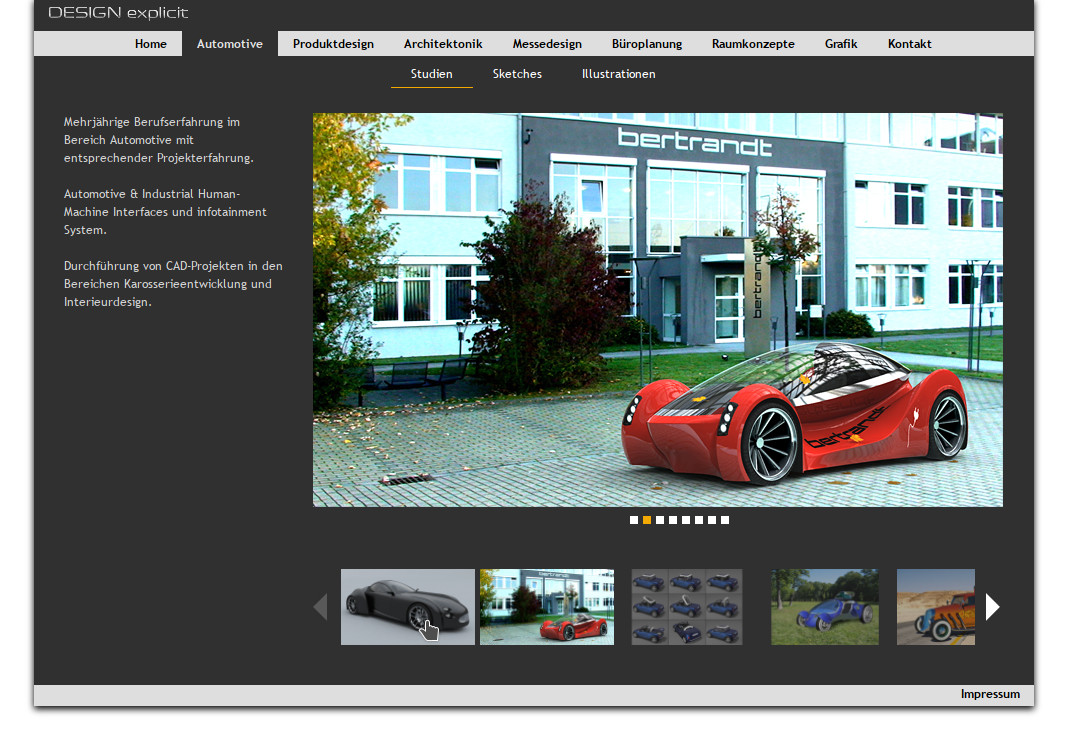This screenshot has width=1072, height=750.
Task: Click the 'Durchführung von CAD-Projekten' paragraph
Action: [x=173, y=284]
